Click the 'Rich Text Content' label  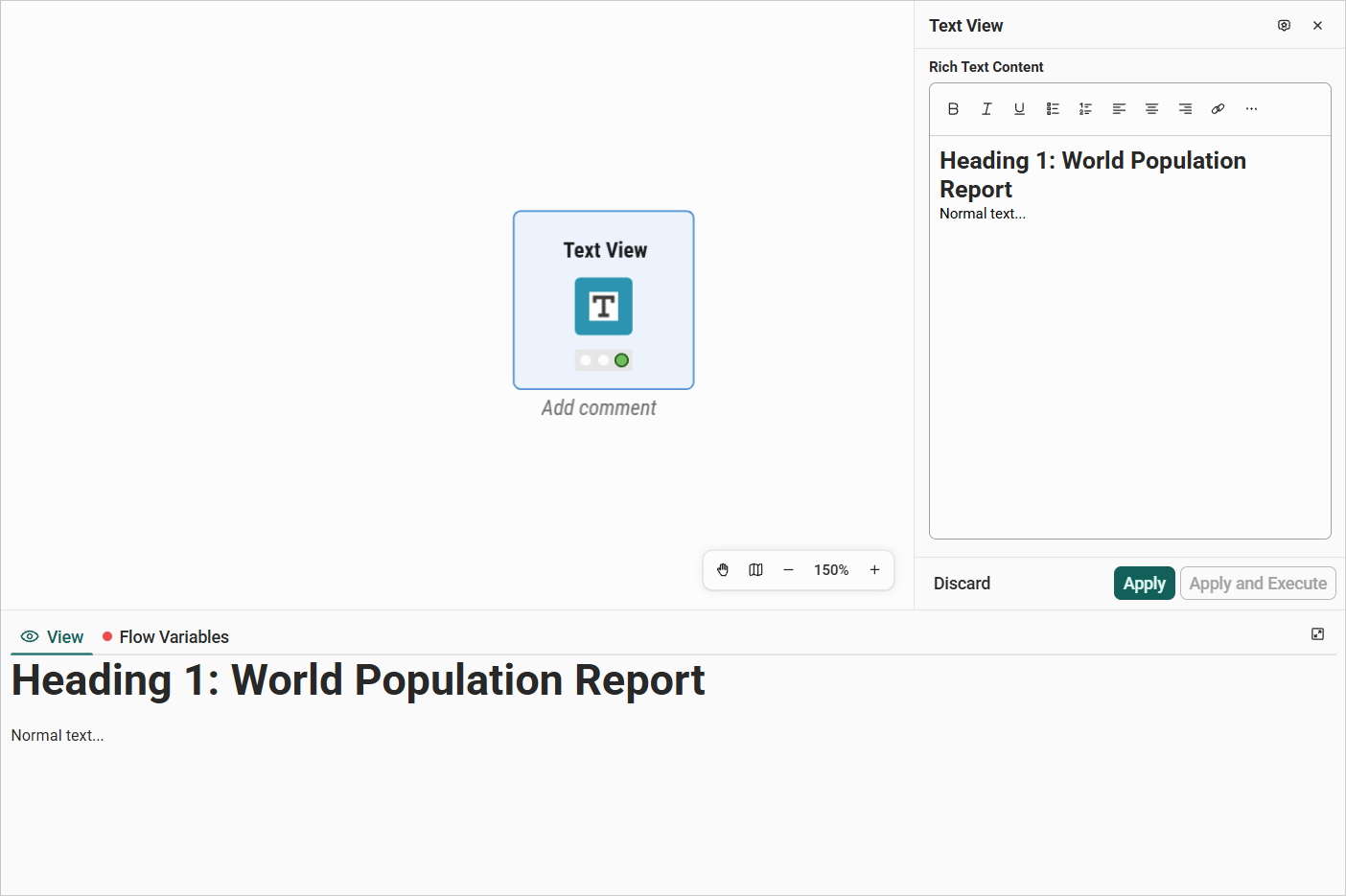coord(986,67)
